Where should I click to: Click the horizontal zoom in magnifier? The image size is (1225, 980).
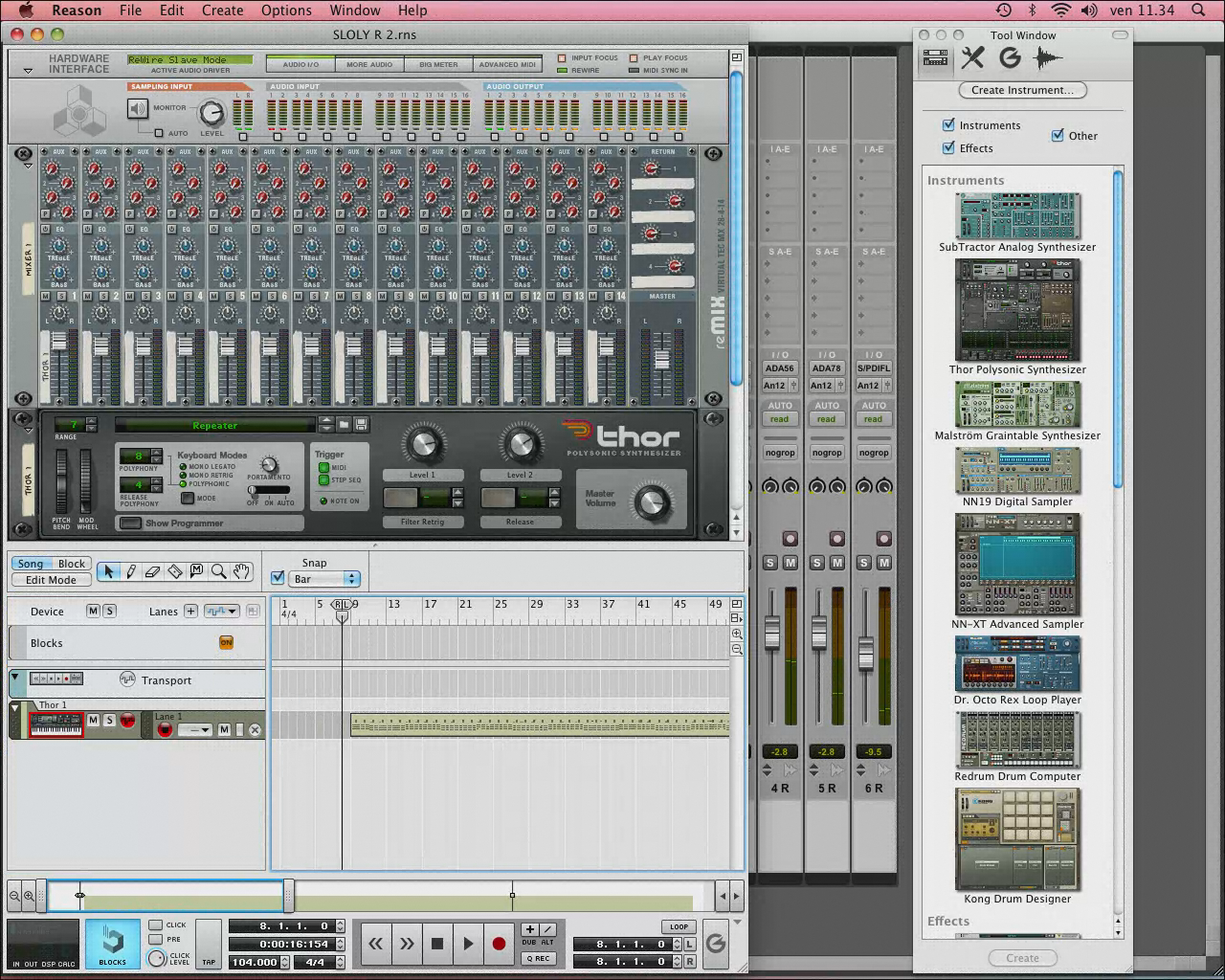(29, 897)
